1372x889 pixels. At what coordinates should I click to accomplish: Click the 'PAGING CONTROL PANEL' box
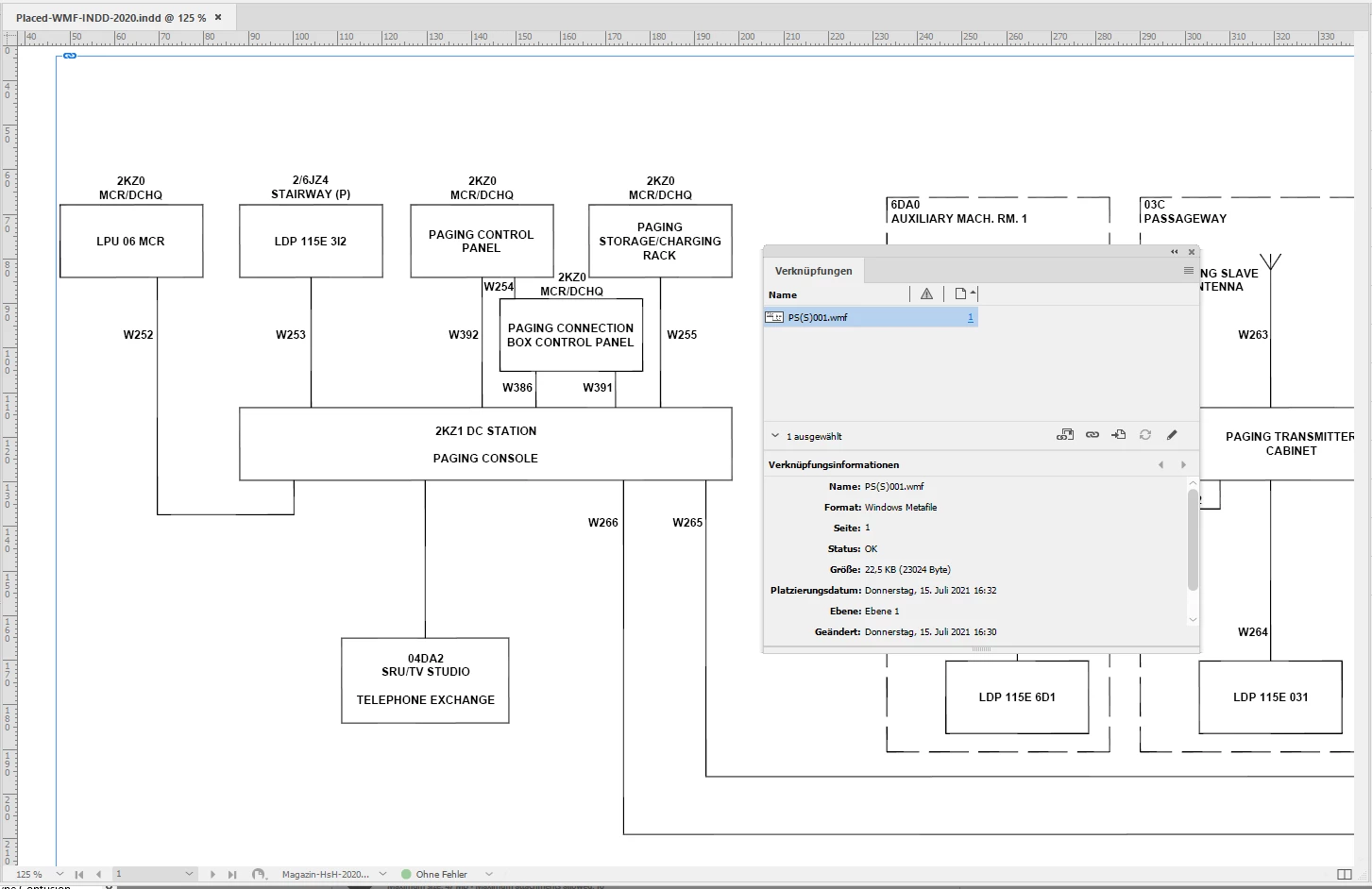click(x=482, y=242)
